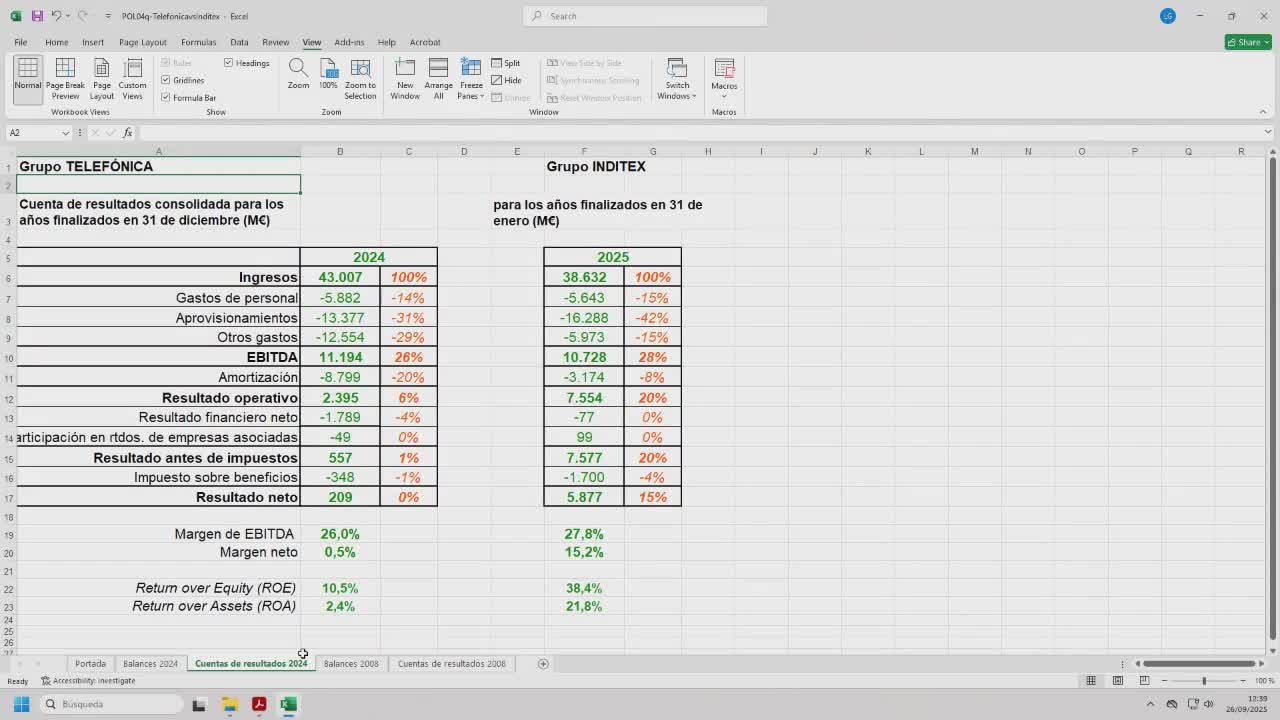Click Zoom to Selection
1280x720 pixels.
point(360,78)
